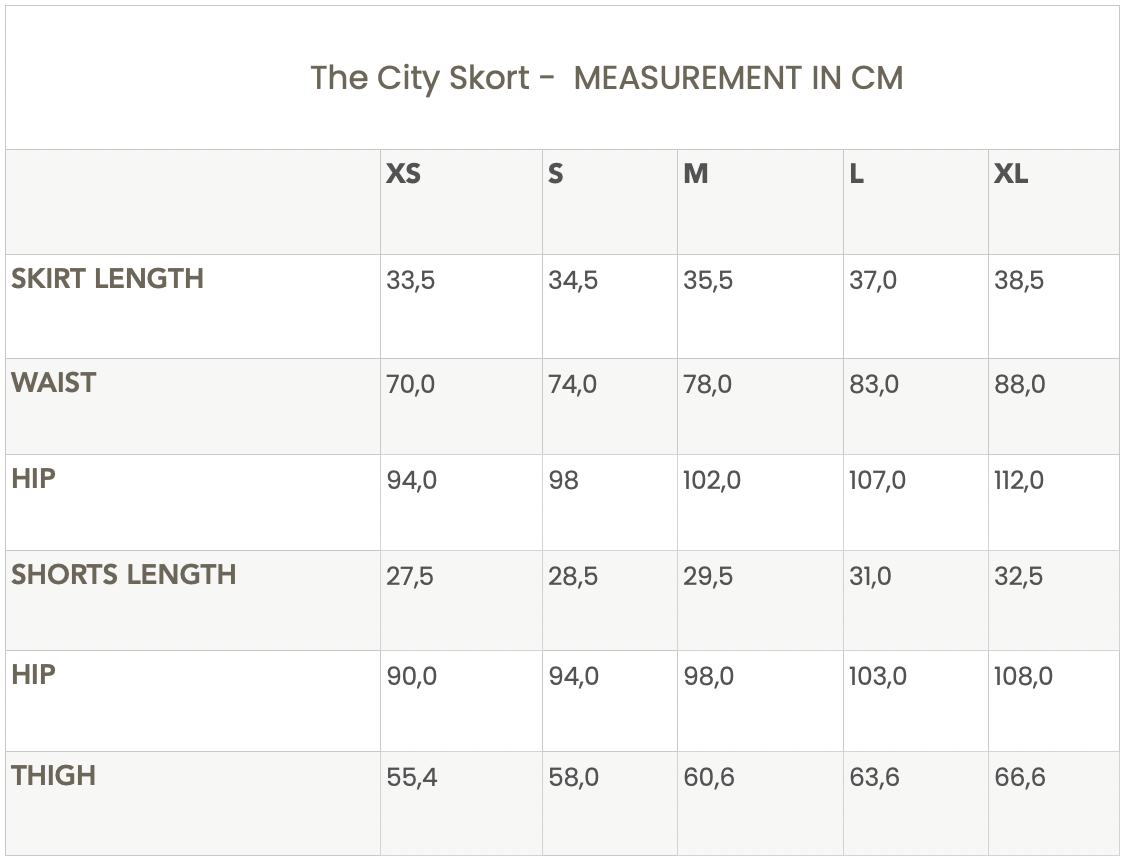
Task: Click the City Skort table title
Action: coord(606,78)
